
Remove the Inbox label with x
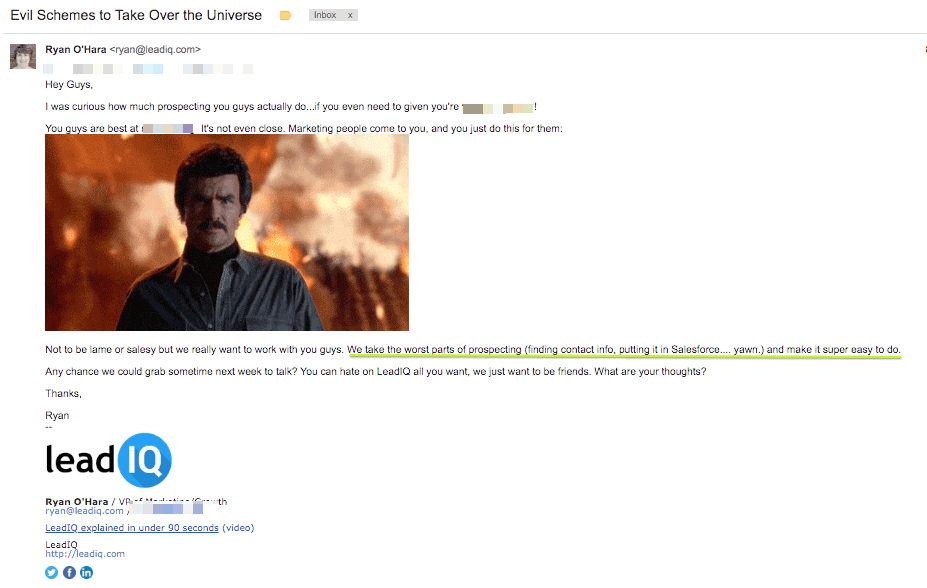(350, 16)
